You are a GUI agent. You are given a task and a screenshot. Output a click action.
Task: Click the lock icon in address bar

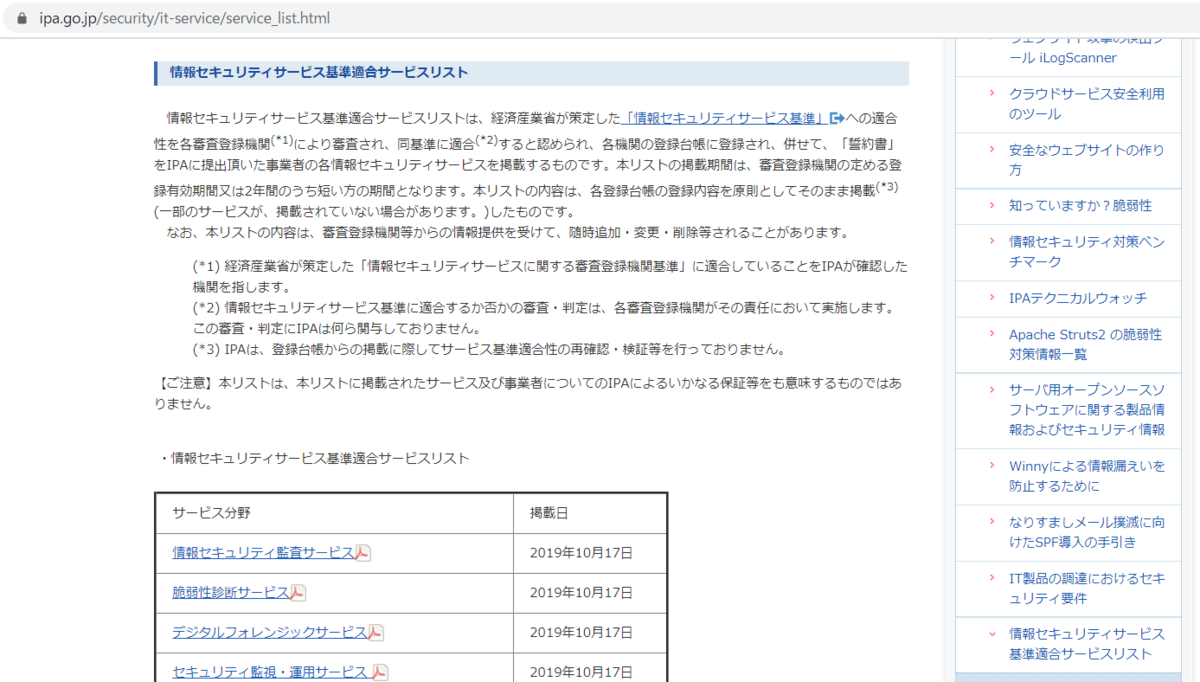click(21, 18)
